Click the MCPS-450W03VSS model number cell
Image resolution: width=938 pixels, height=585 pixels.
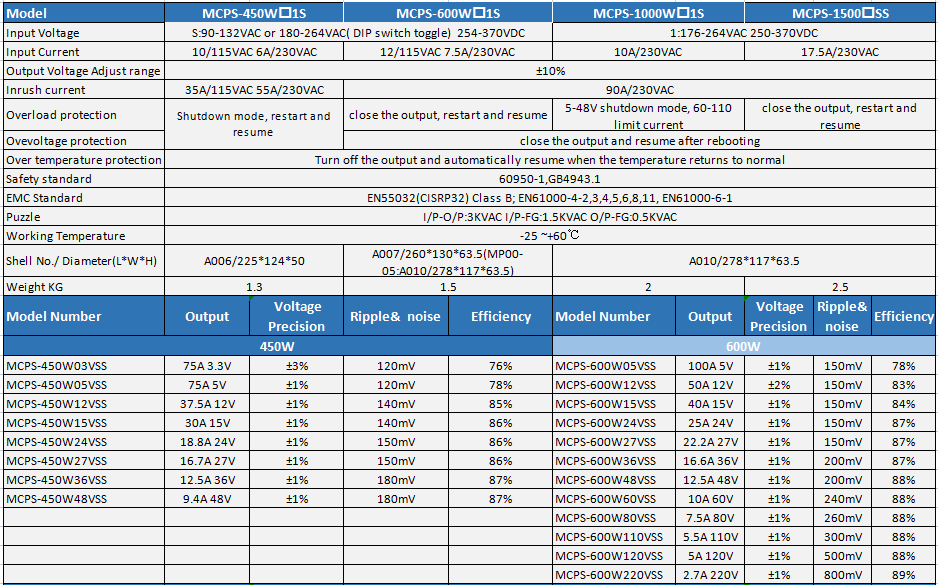click(x=82, y=366)
